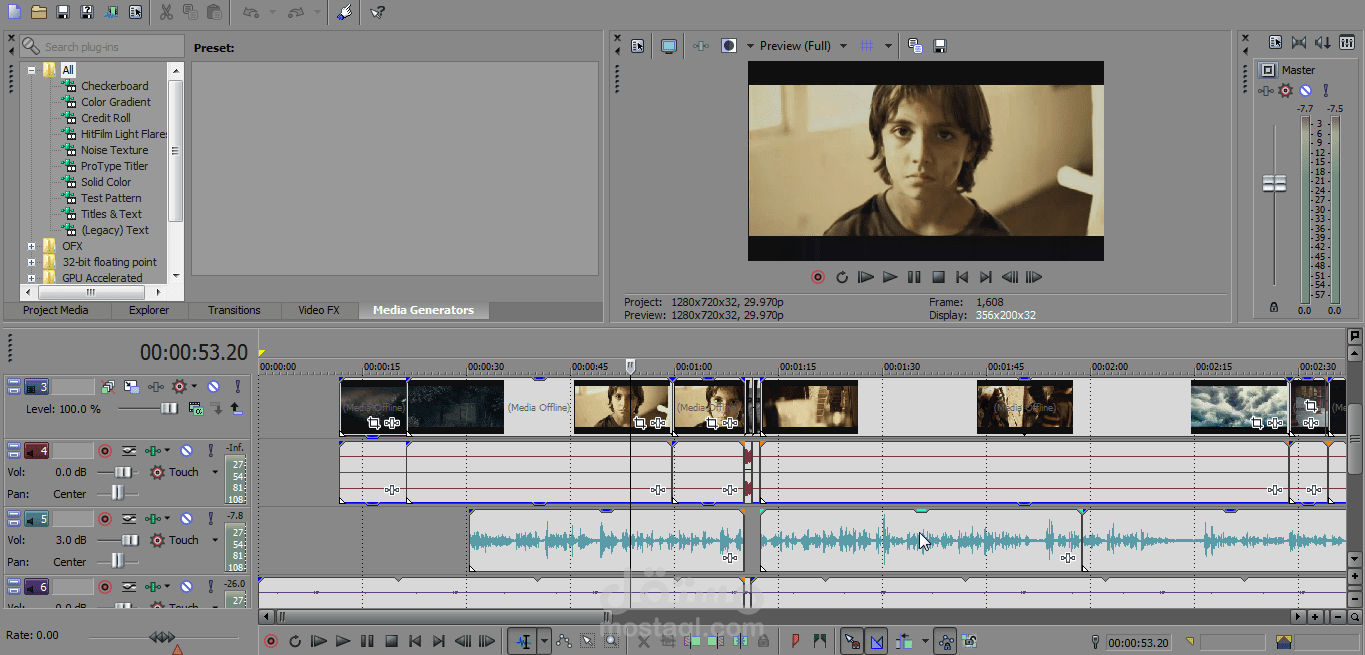The width and height of the screenshot is (1365, 655).
Task: Open Video Output FX in the preview toolbar
Action: pyautogui.click(x=701, y=46)
